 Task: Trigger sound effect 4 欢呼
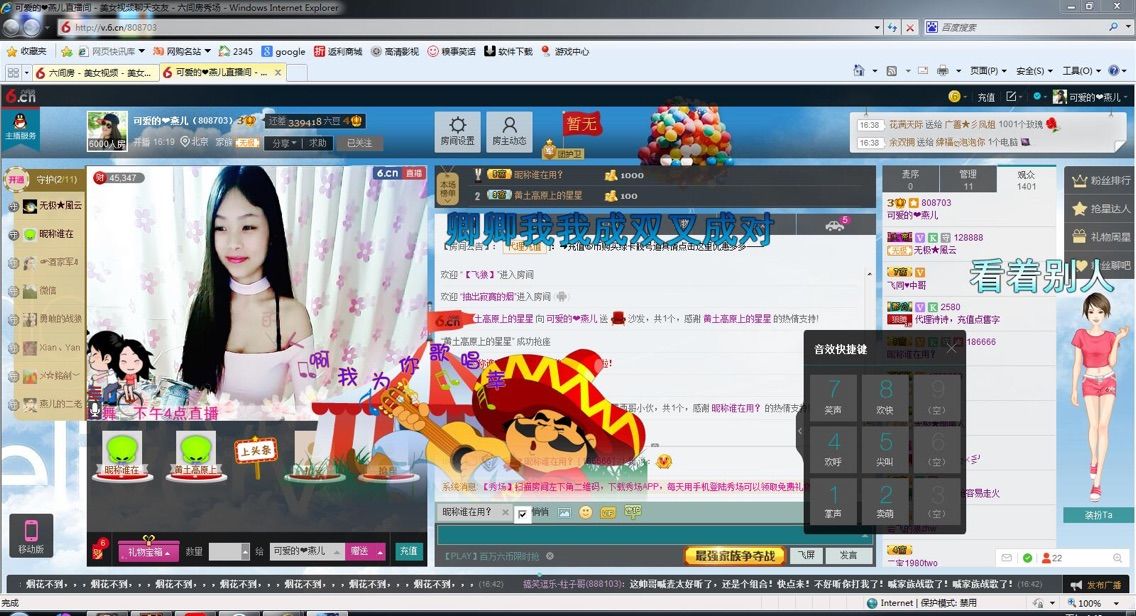[834, 449]
